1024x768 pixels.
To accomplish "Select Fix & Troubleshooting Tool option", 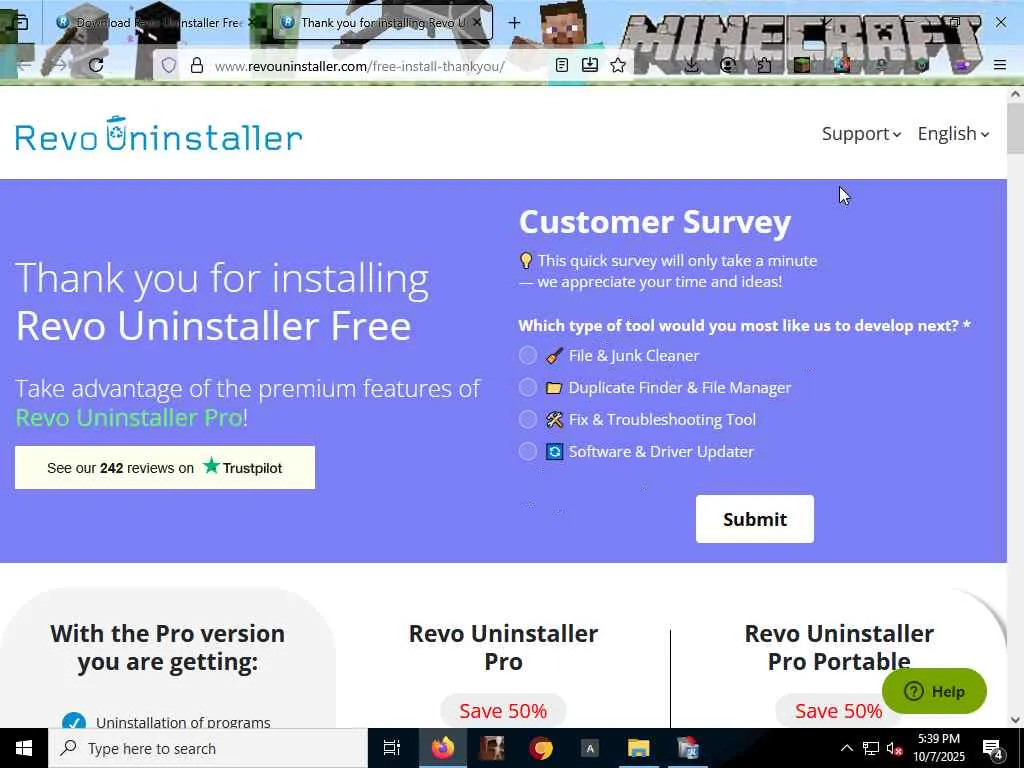I will pyautogui.click(x=528, y=419).
